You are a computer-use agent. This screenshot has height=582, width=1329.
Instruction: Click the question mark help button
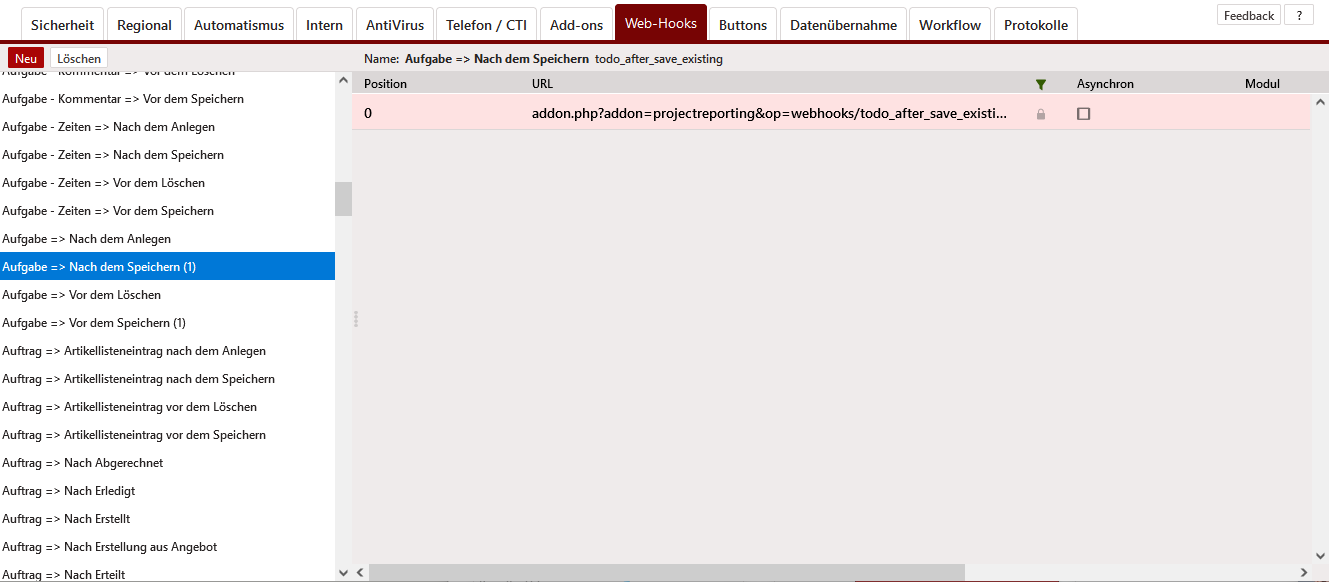1299,15
